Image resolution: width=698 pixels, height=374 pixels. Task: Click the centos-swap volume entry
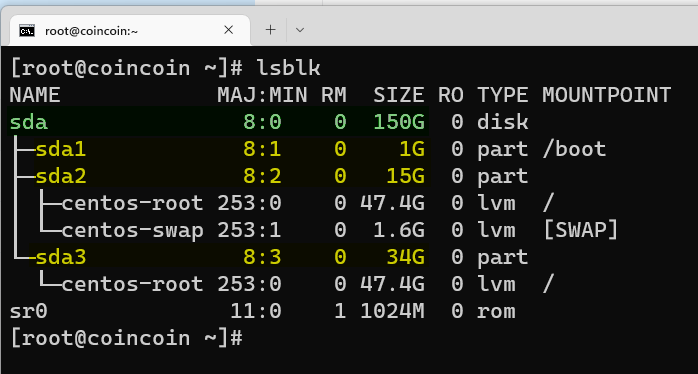(x=132, y=231)
